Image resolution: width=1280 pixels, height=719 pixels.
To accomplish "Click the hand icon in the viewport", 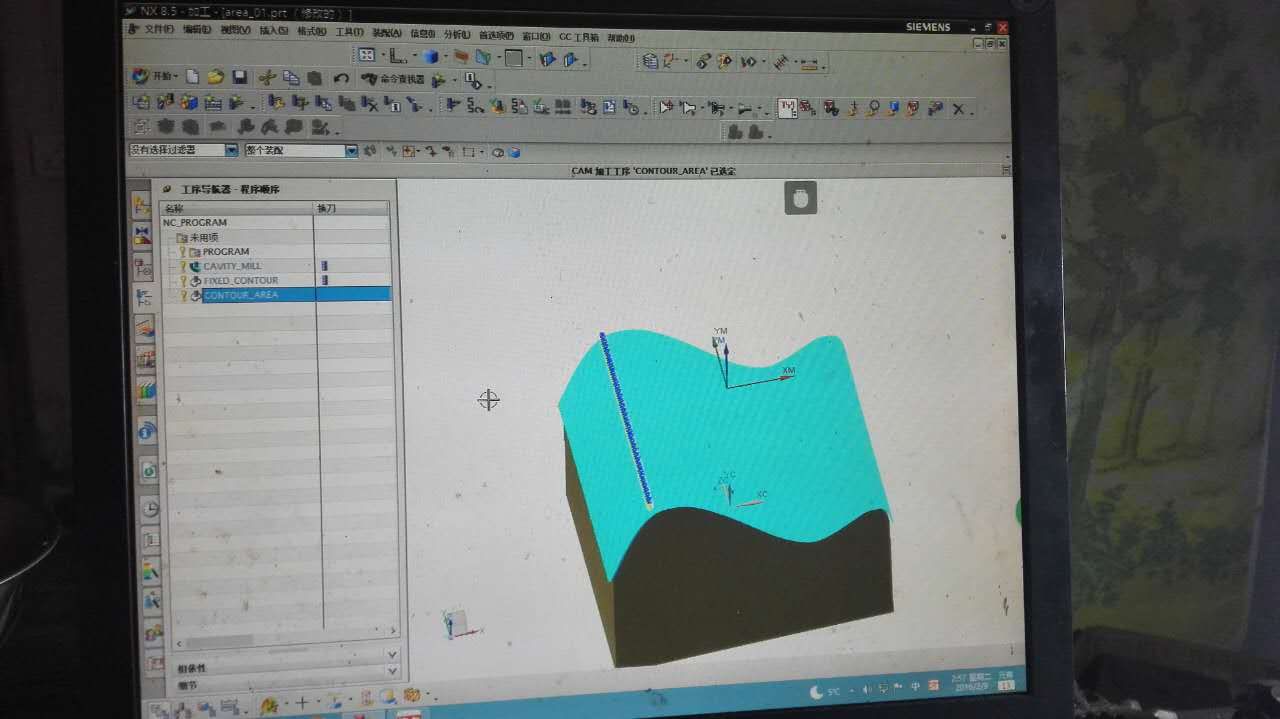I will (x=800, y=197).
